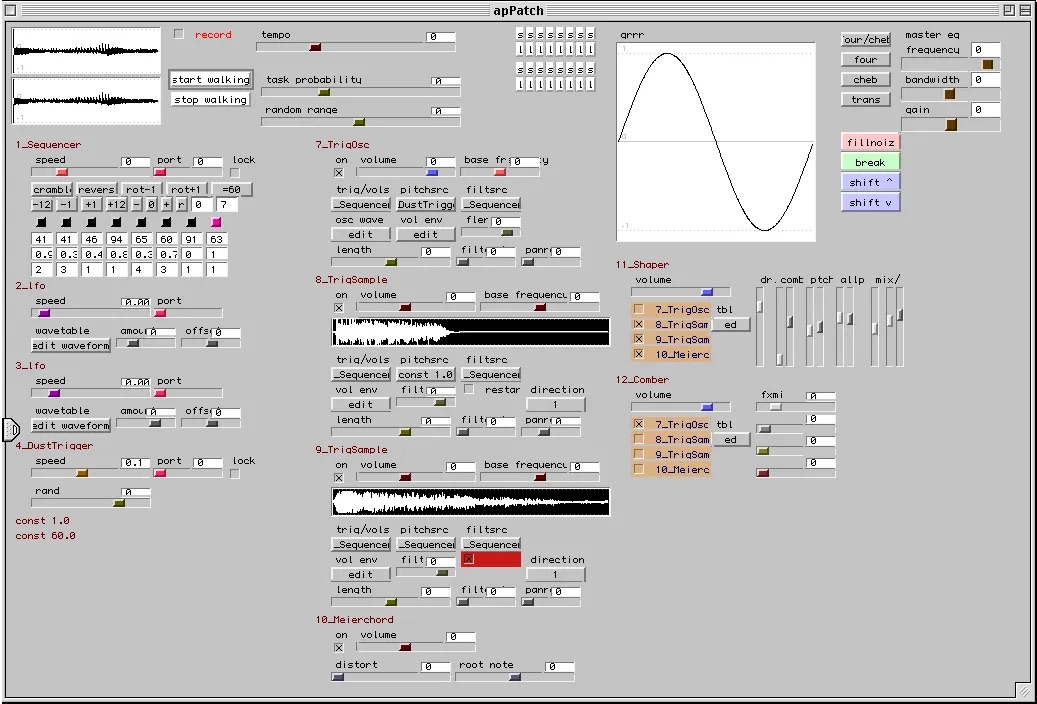Click the stop walking button
Screen dimensions: 1037x704
pos(210,99)
